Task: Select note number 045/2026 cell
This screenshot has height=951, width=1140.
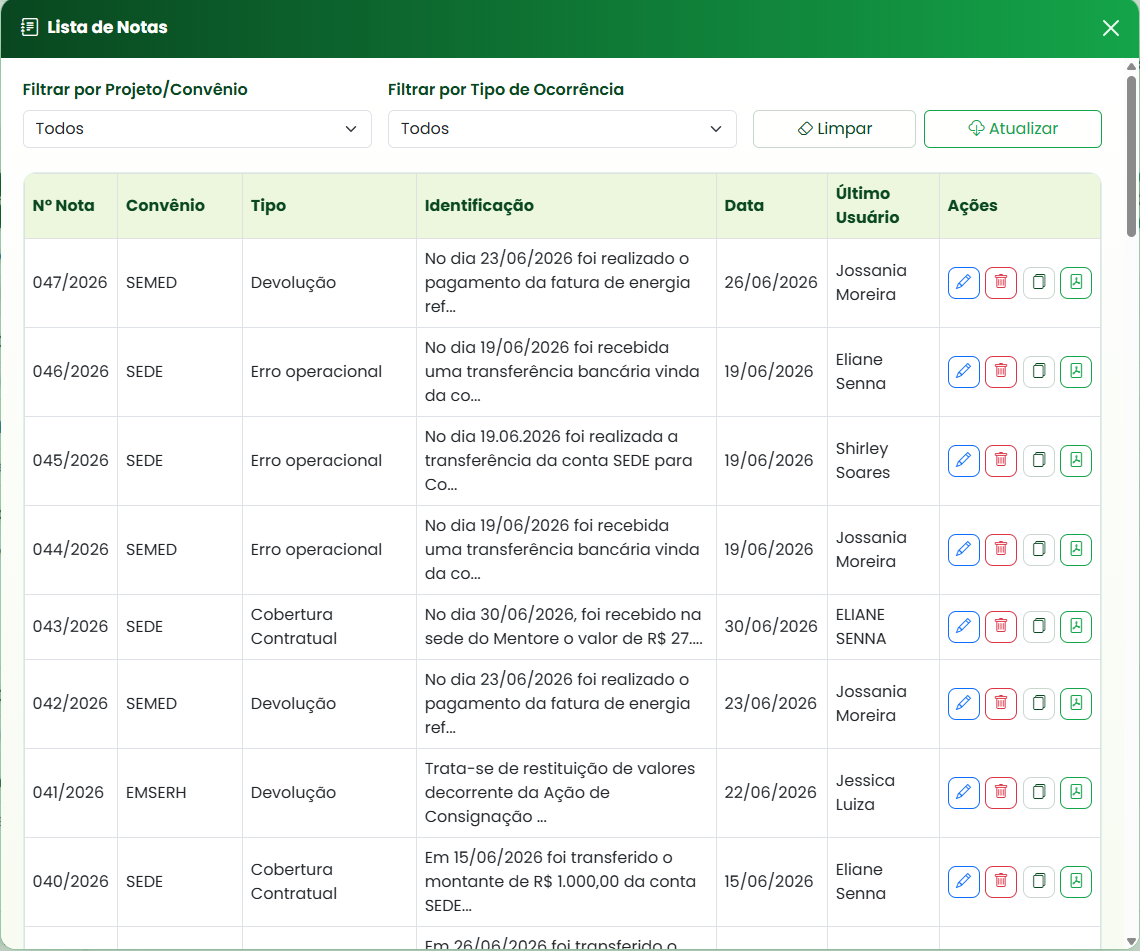Action: pyautogui.click(x=71, y=461)
